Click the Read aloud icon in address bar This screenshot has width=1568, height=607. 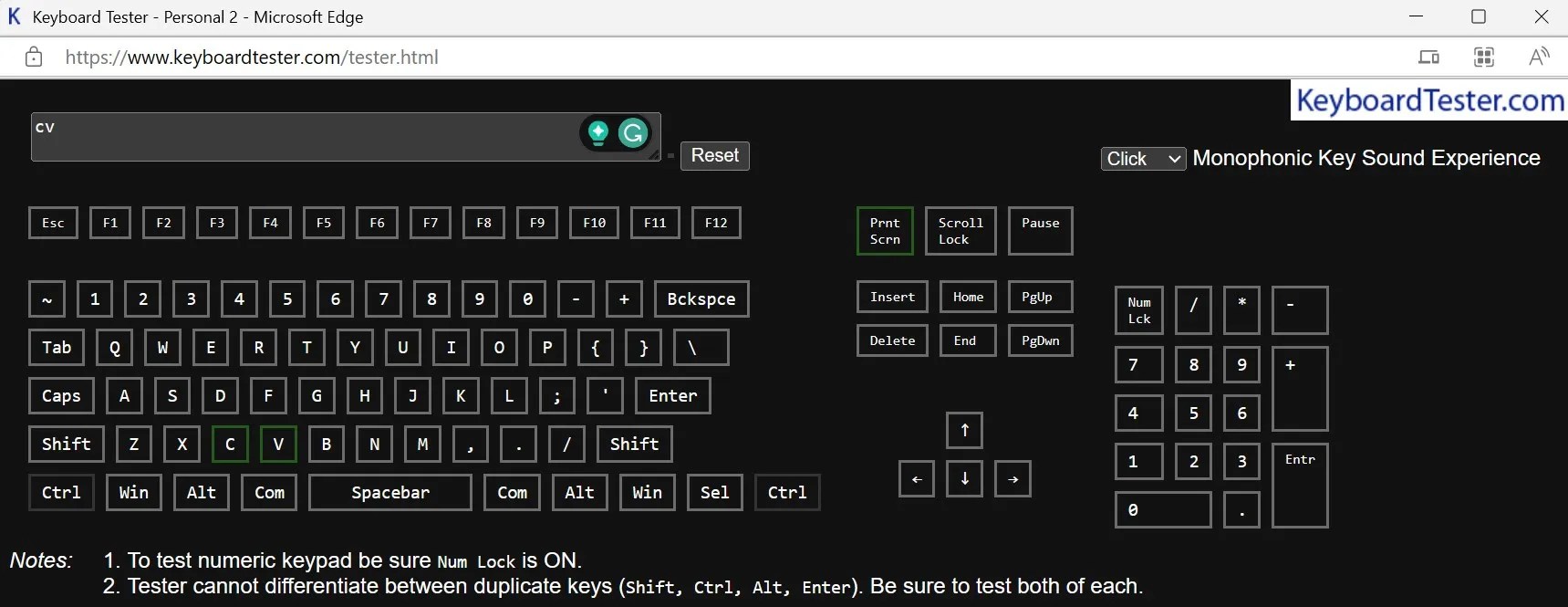(1539, 58)
